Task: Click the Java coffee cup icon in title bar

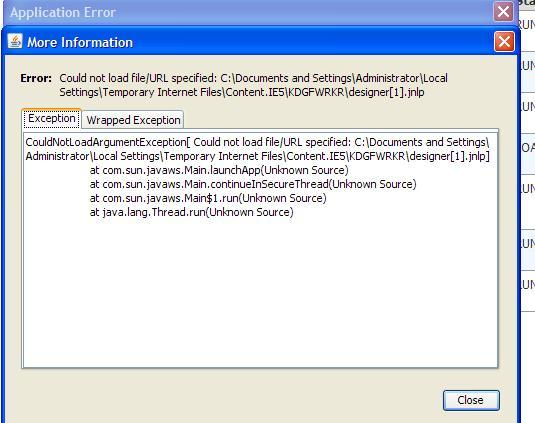Action: (x=15, y=42)
